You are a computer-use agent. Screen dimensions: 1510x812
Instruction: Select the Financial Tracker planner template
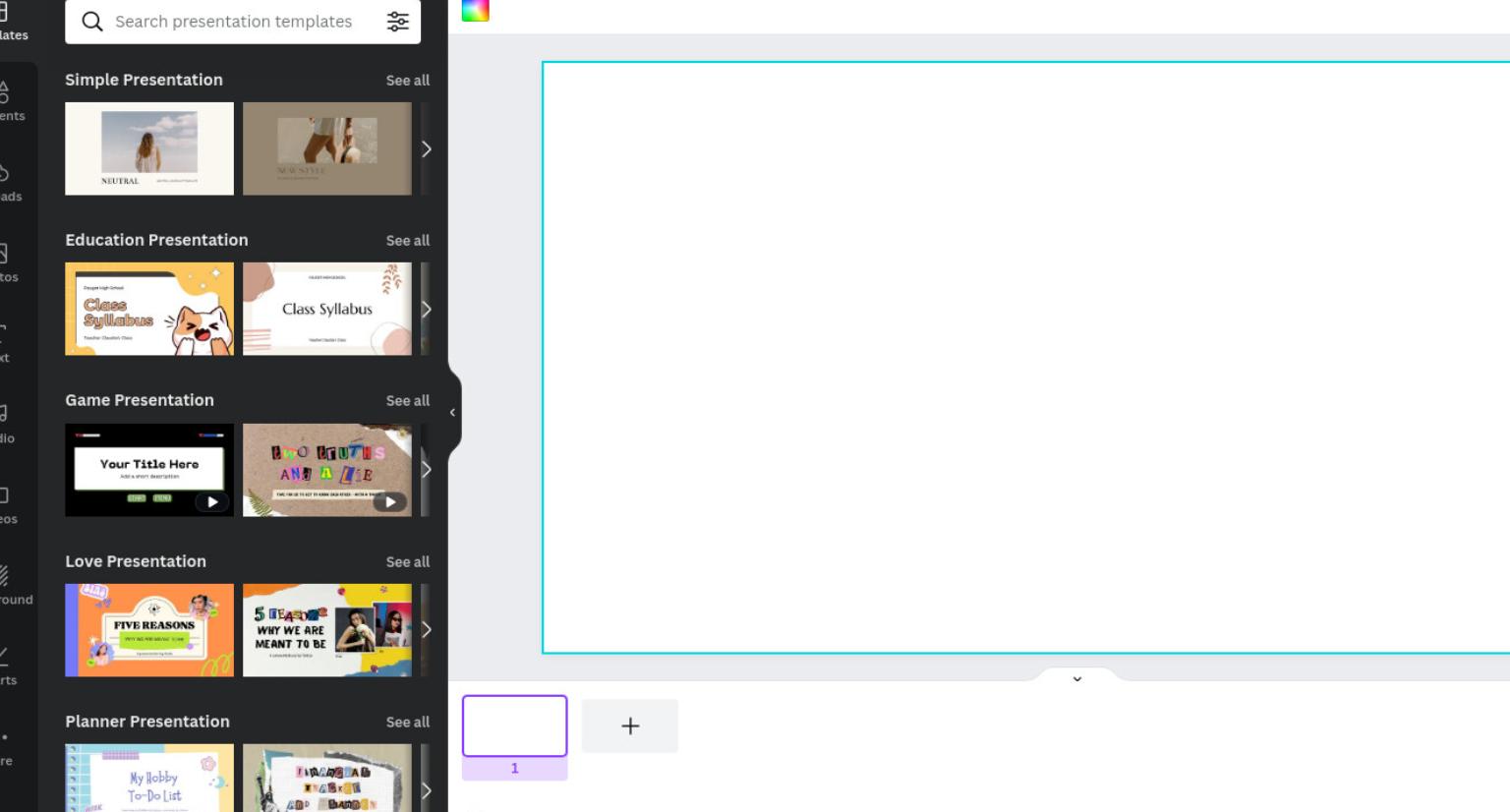327,778
